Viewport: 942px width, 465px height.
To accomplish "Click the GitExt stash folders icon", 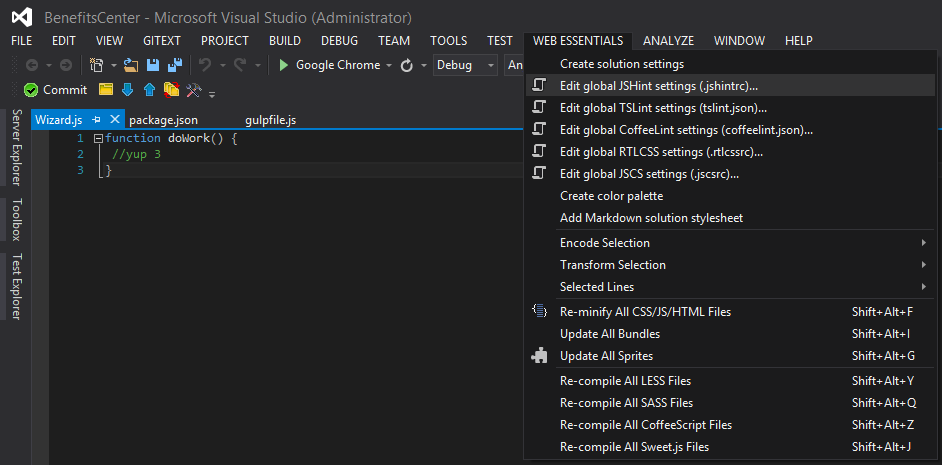I will pos(172,90).
